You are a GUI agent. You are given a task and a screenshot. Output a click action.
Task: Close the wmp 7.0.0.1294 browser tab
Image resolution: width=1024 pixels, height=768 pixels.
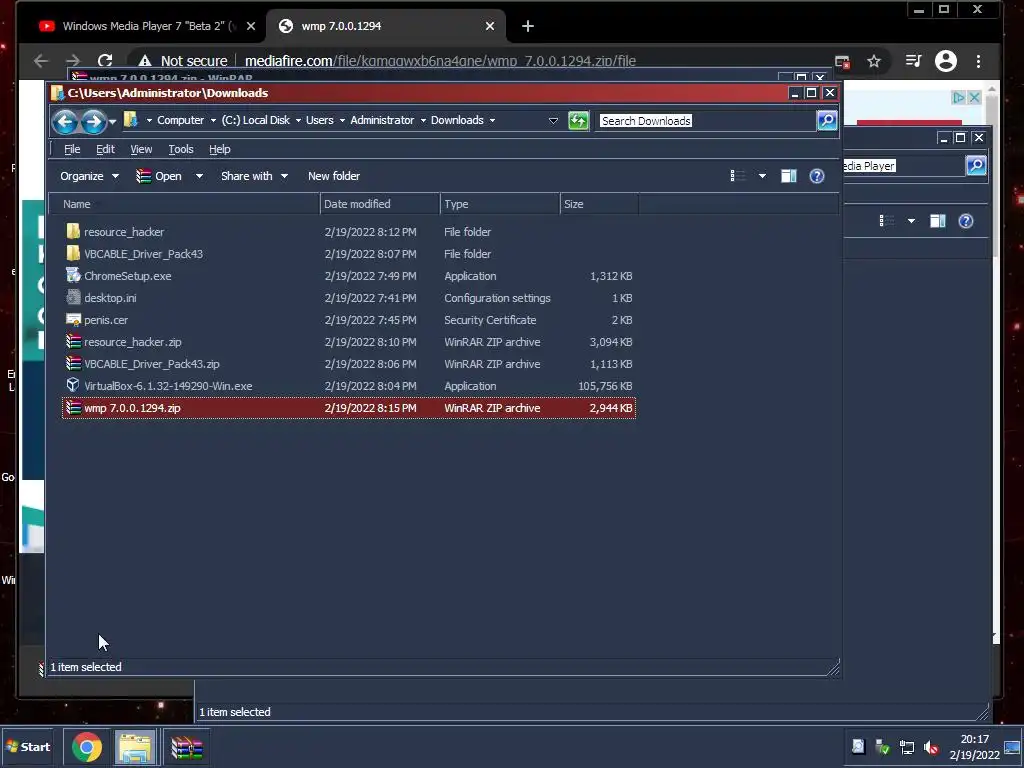tap(490, 26)
